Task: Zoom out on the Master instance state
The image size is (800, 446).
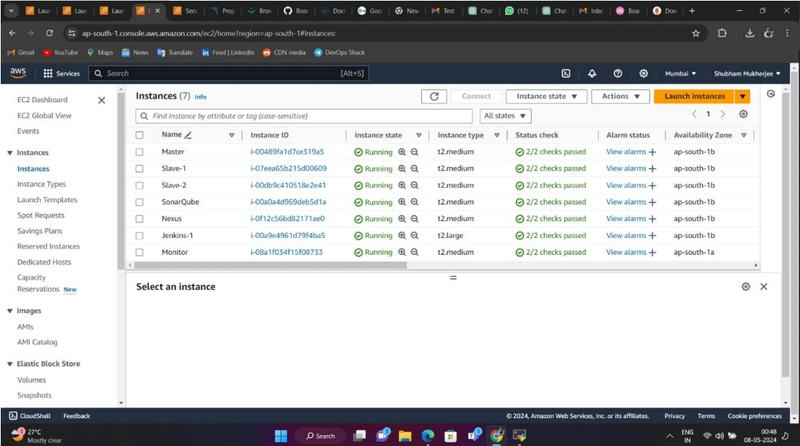Action: 415,152
